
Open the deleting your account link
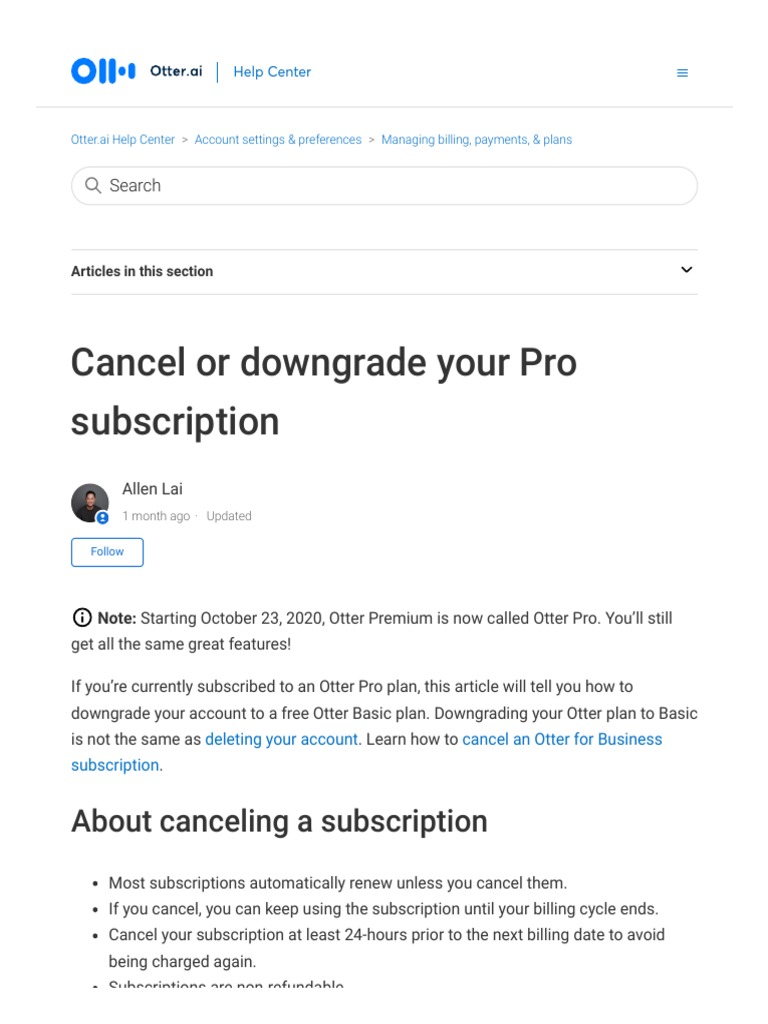click(x=281, y=740)
